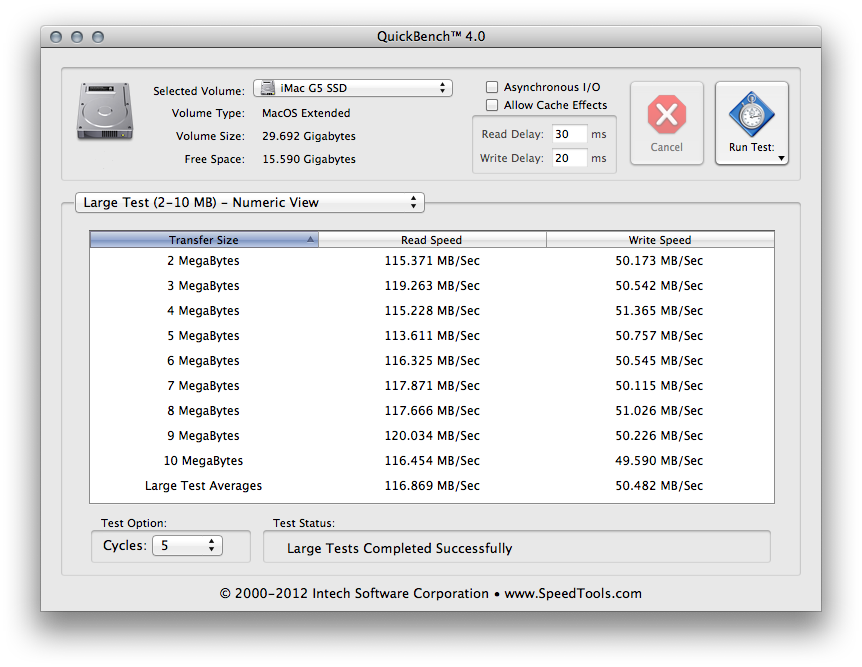Viewport: 862px width, 667px height.
Task: Click the Run Test button label
Action: pyautogui.click(x=752, y=147)
